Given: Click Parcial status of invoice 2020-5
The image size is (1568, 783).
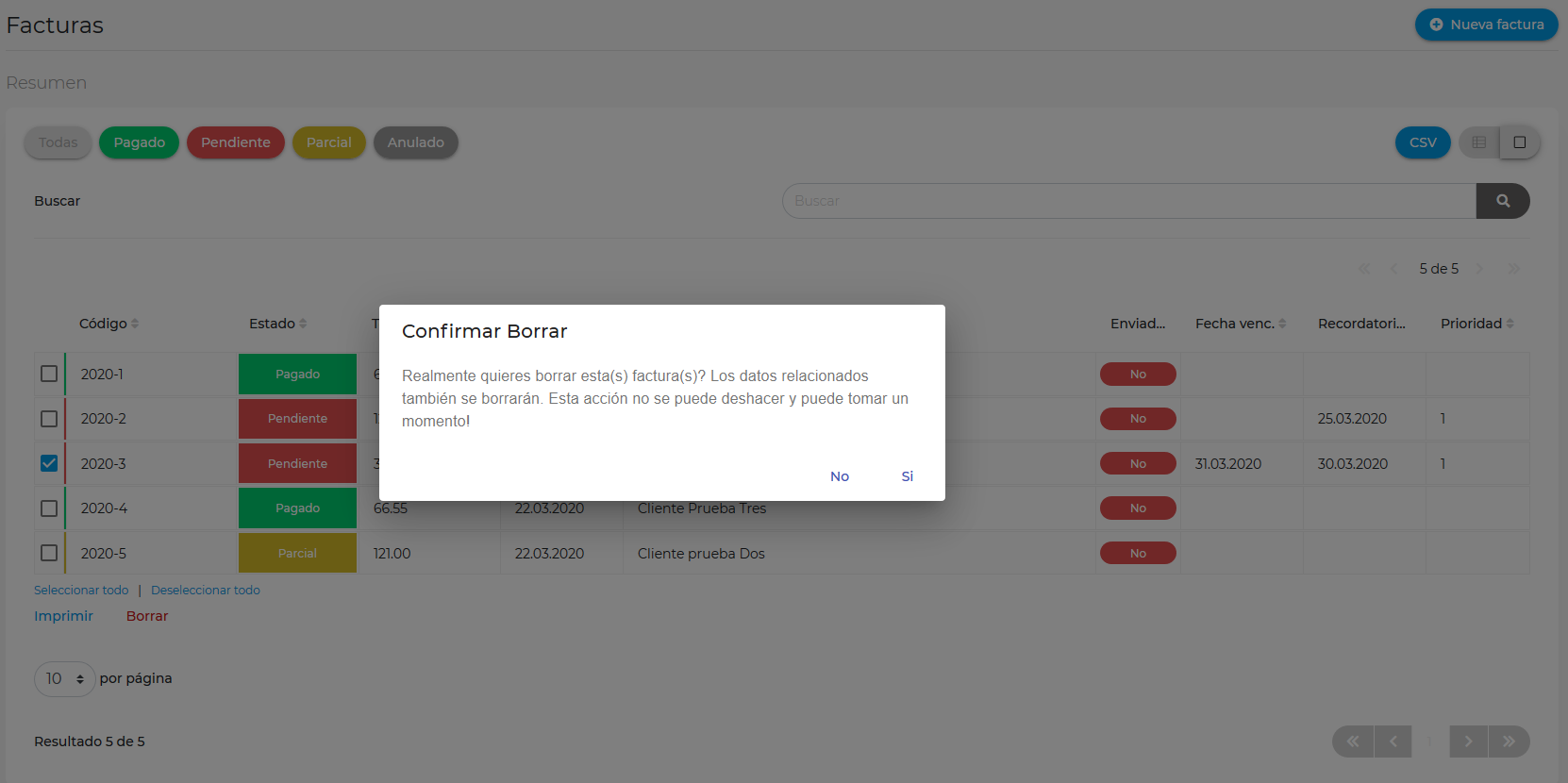Looking at the screenshot, I should [297, 553].
